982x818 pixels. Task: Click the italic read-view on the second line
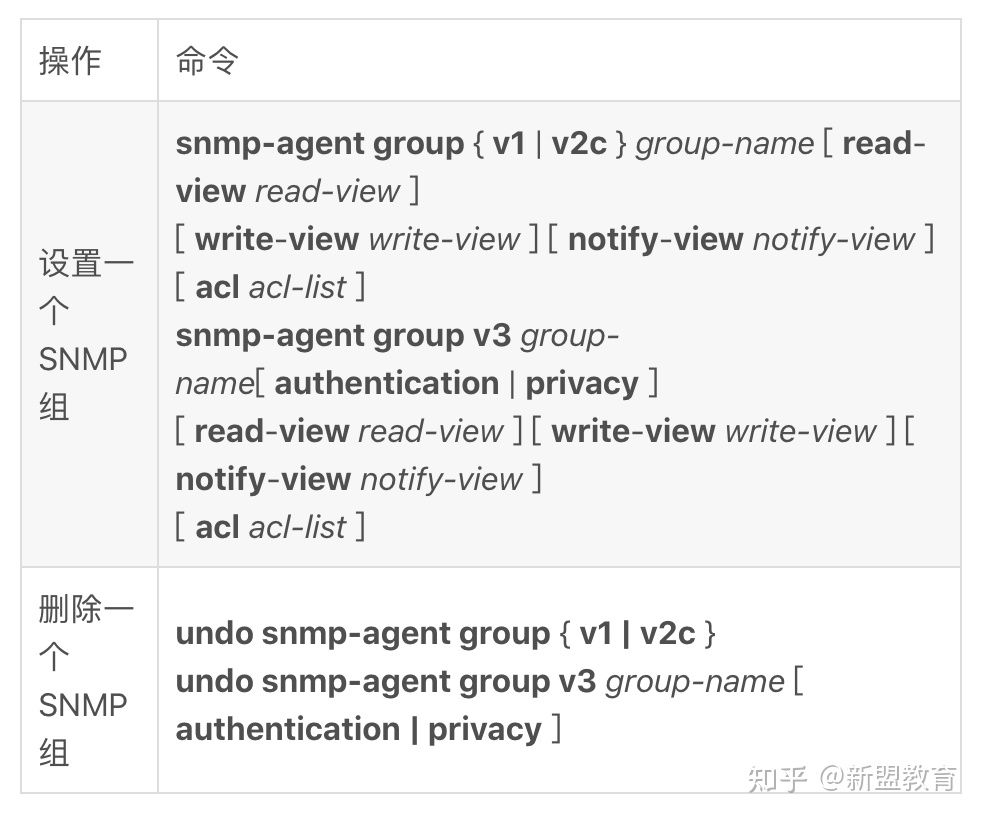[327, 191]
